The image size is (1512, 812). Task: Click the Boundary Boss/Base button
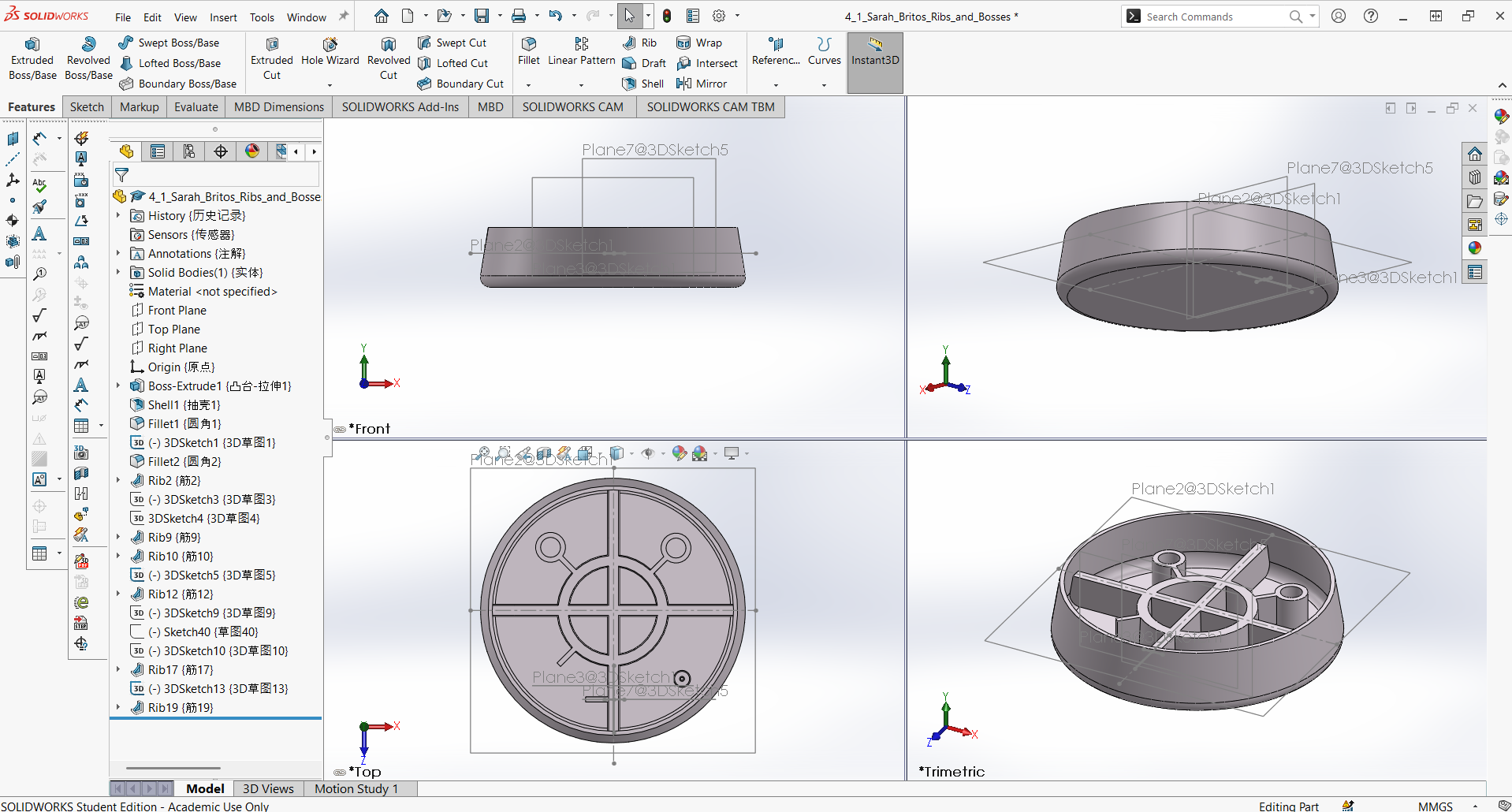click(177, 84)
